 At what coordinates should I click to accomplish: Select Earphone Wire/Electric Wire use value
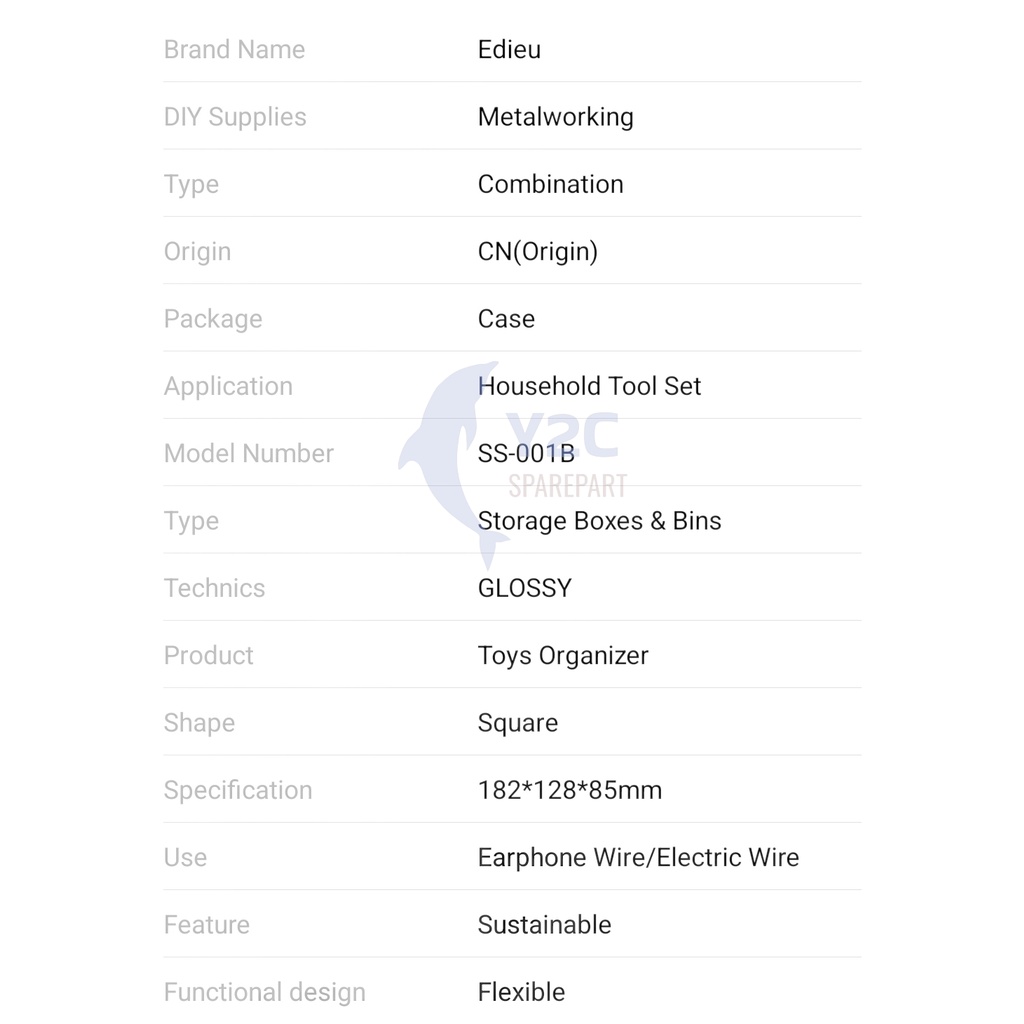pyautogui.click(x=639, y=857)
